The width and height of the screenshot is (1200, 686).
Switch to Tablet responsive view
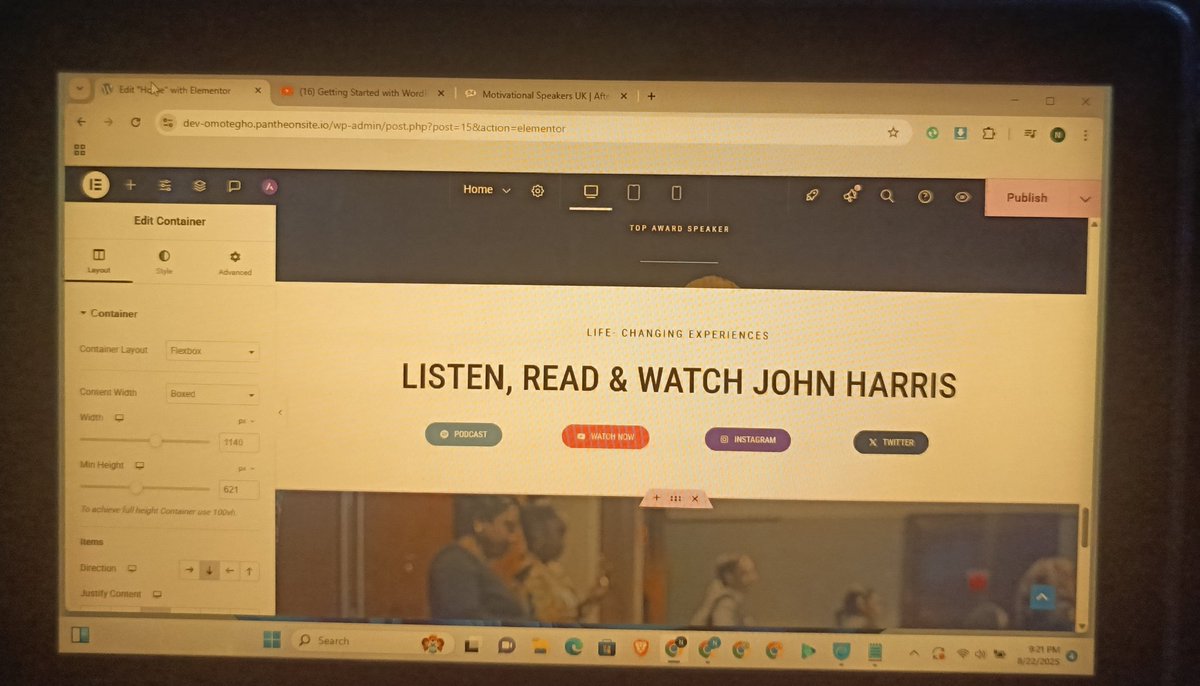click(633, 192)
